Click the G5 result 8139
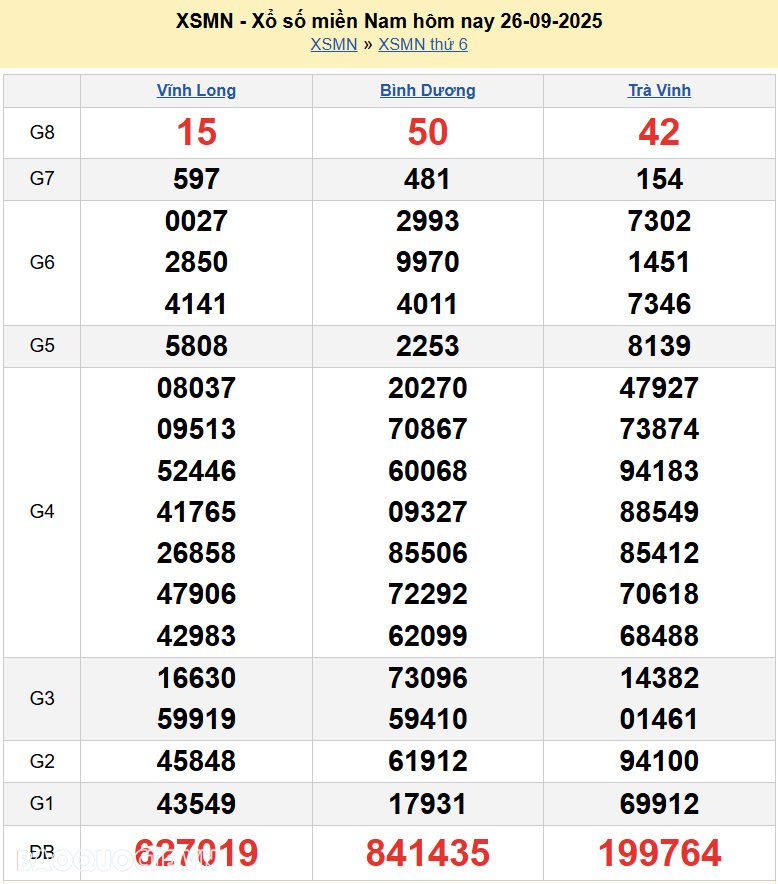 tap(659, 346)
